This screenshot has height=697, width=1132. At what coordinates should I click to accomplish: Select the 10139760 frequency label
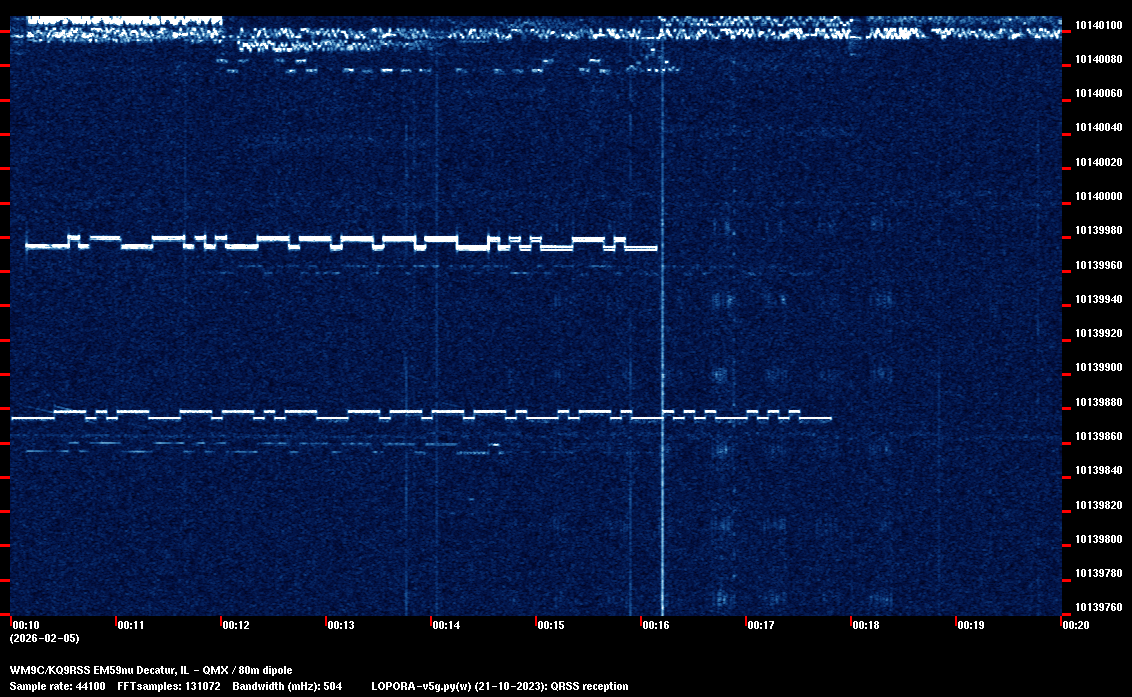tap(1097, 607)
